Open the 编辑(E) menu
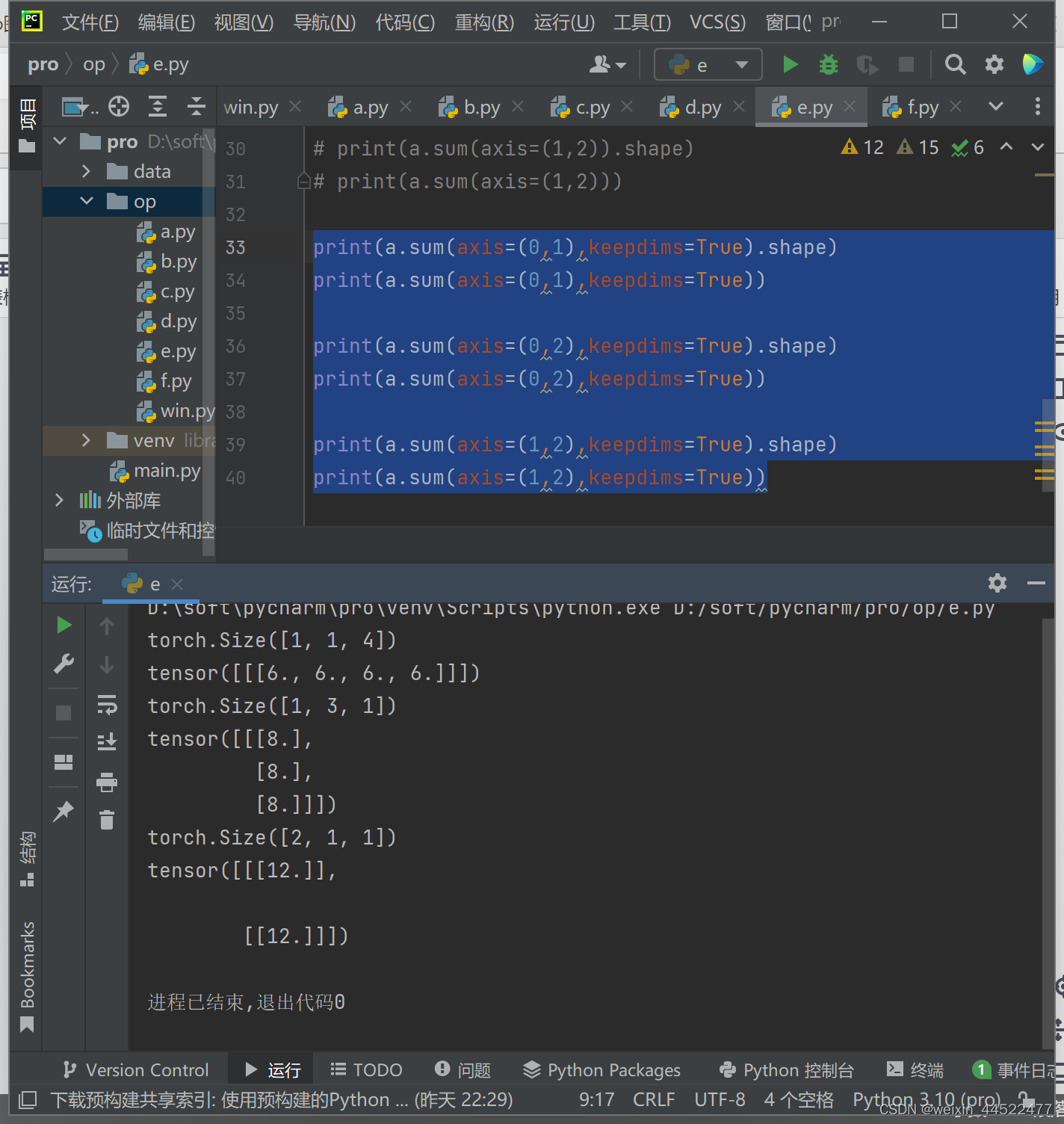 click(x=167, y=22)
